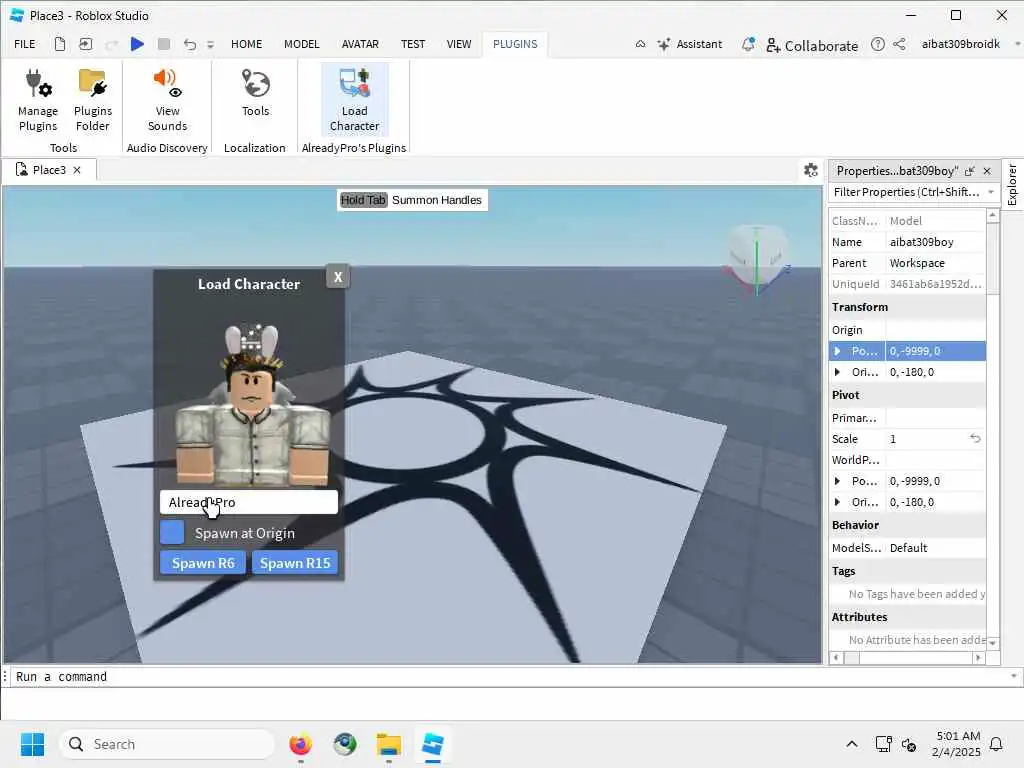Click the Undo arrow
Image resolution: width=1024 pixels, height=768 pixels.
(190, 44)
